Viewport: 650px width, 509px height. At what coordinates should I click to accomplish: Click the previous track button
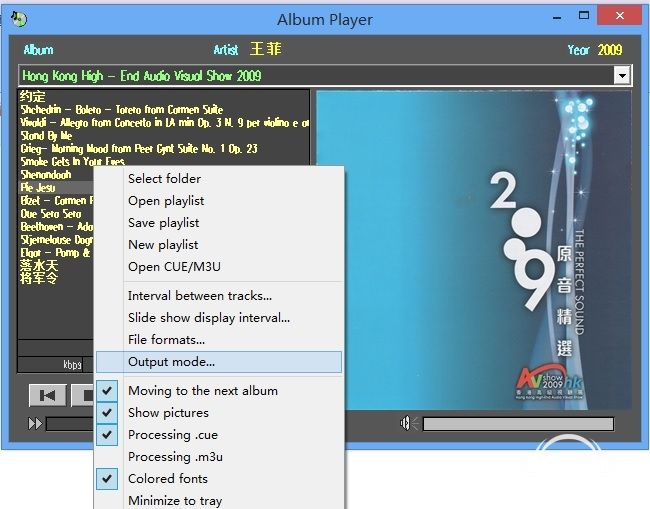point(47,395)
